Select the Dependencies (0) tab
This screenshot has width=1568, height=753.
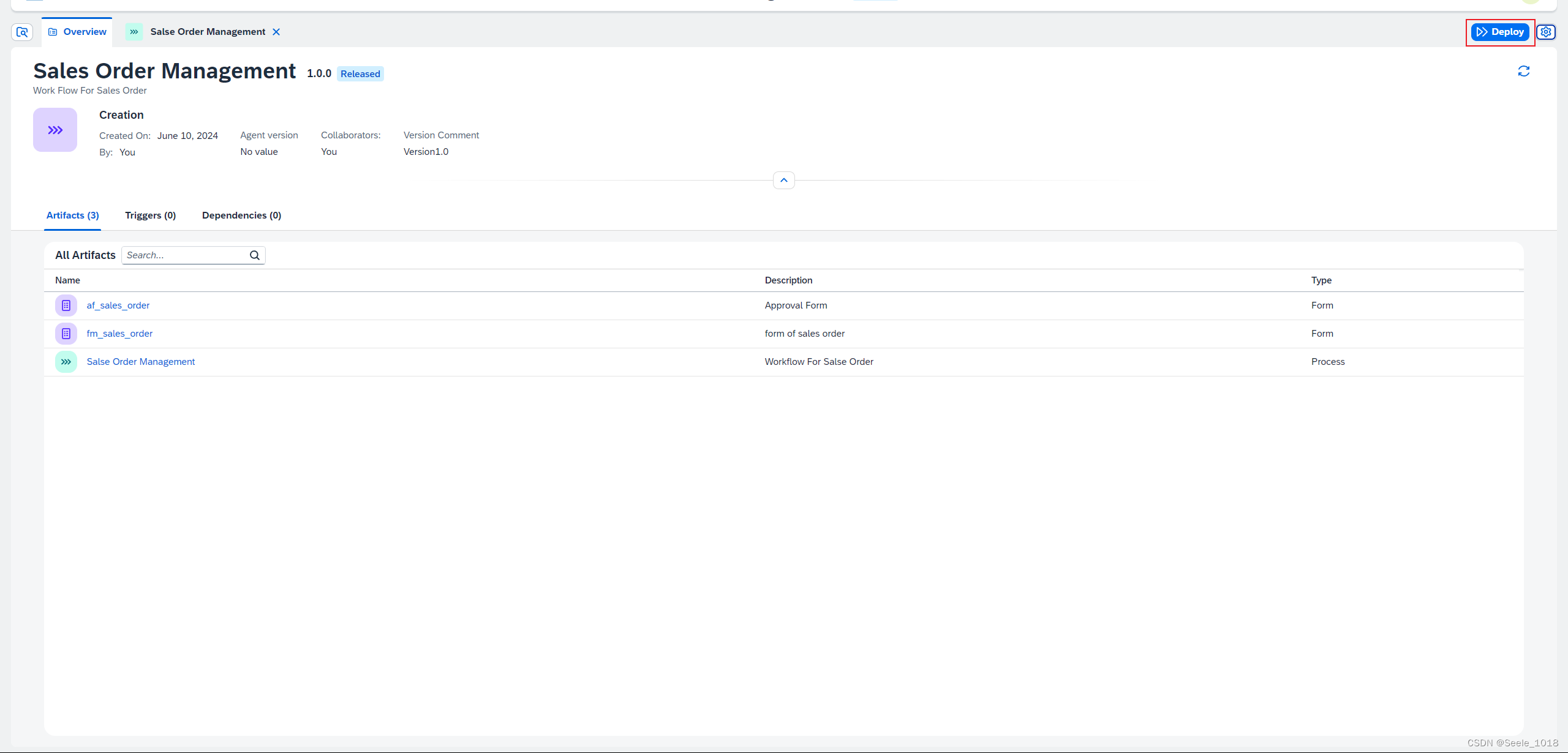pos(242,215)
